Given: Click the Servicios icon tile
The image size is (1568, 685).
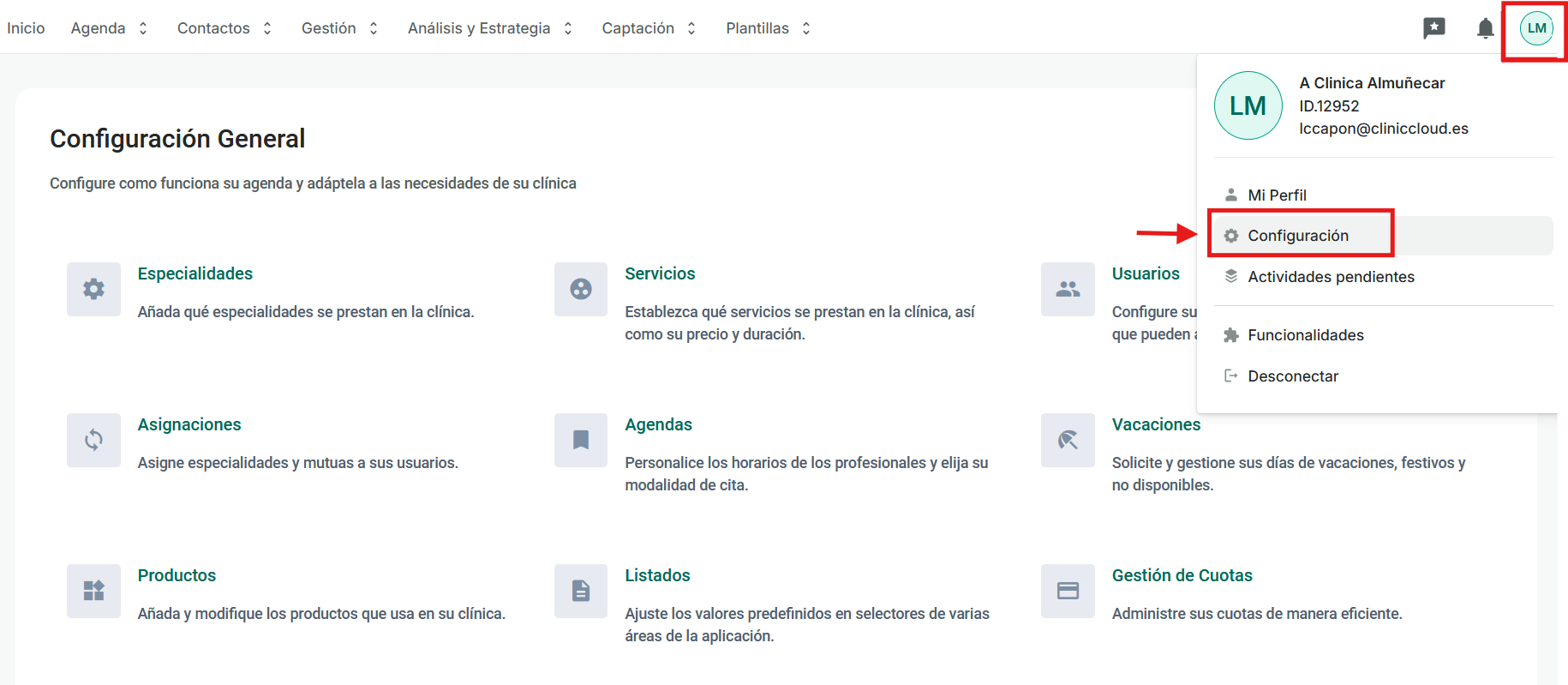Looking at the screenshot, I should pos(580,289).
